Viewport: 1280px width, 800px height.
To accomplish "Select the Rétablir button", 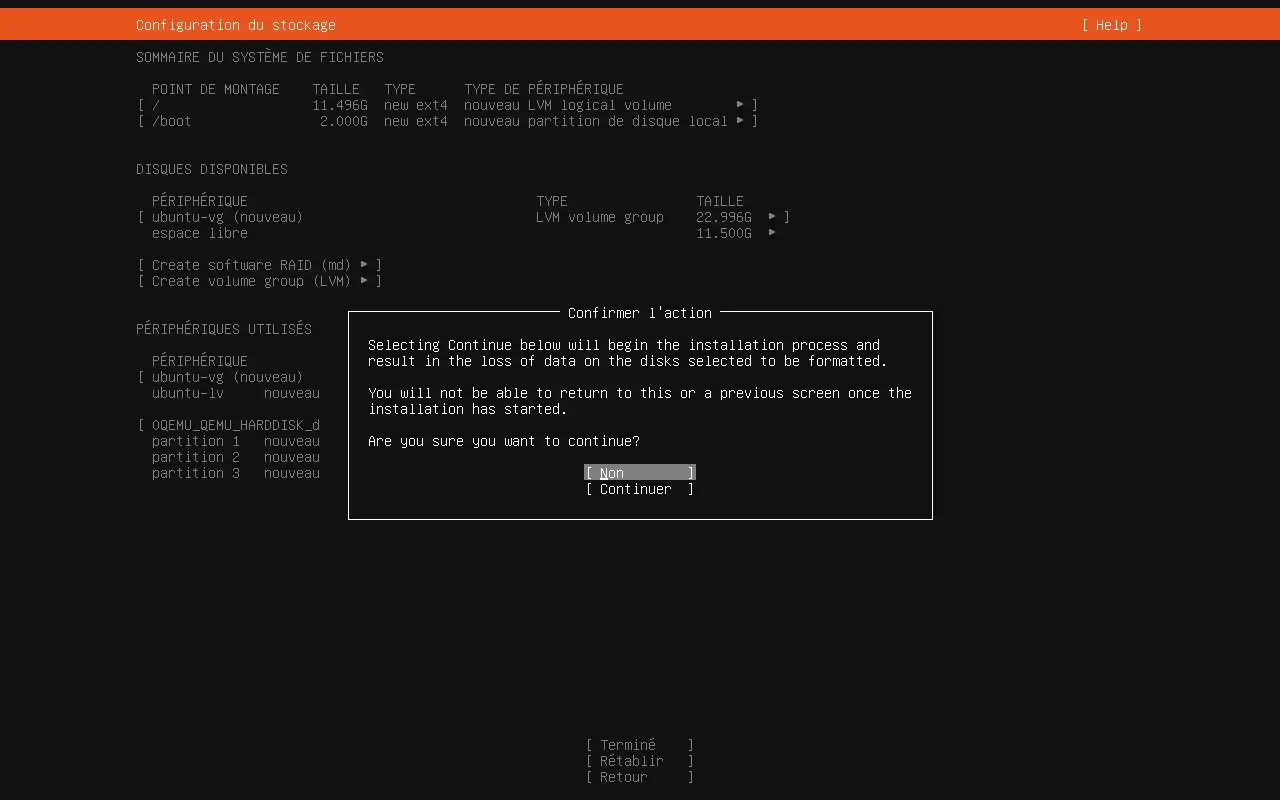I will click(640, 761).
